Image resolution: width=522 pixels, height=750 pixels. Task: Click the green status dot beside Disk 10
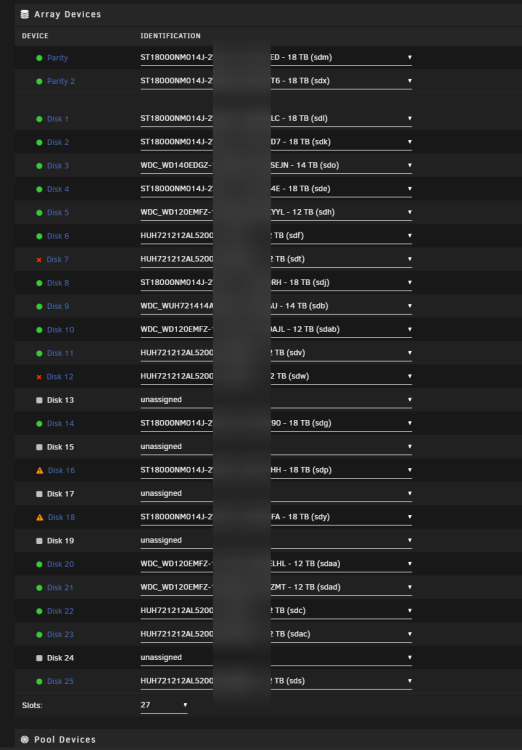(x=39, y=330)
